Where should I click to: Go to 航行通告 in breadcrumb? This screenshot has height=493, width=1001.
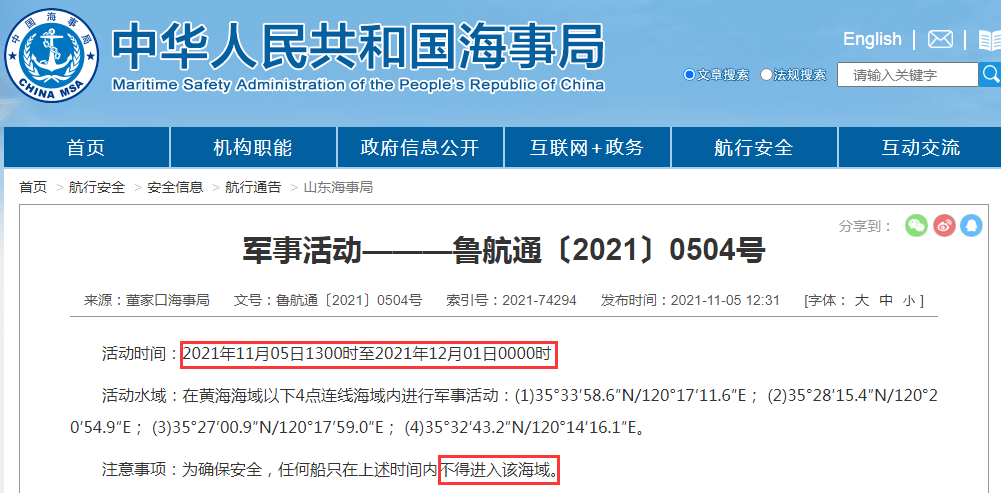click(x=253, y=187)
